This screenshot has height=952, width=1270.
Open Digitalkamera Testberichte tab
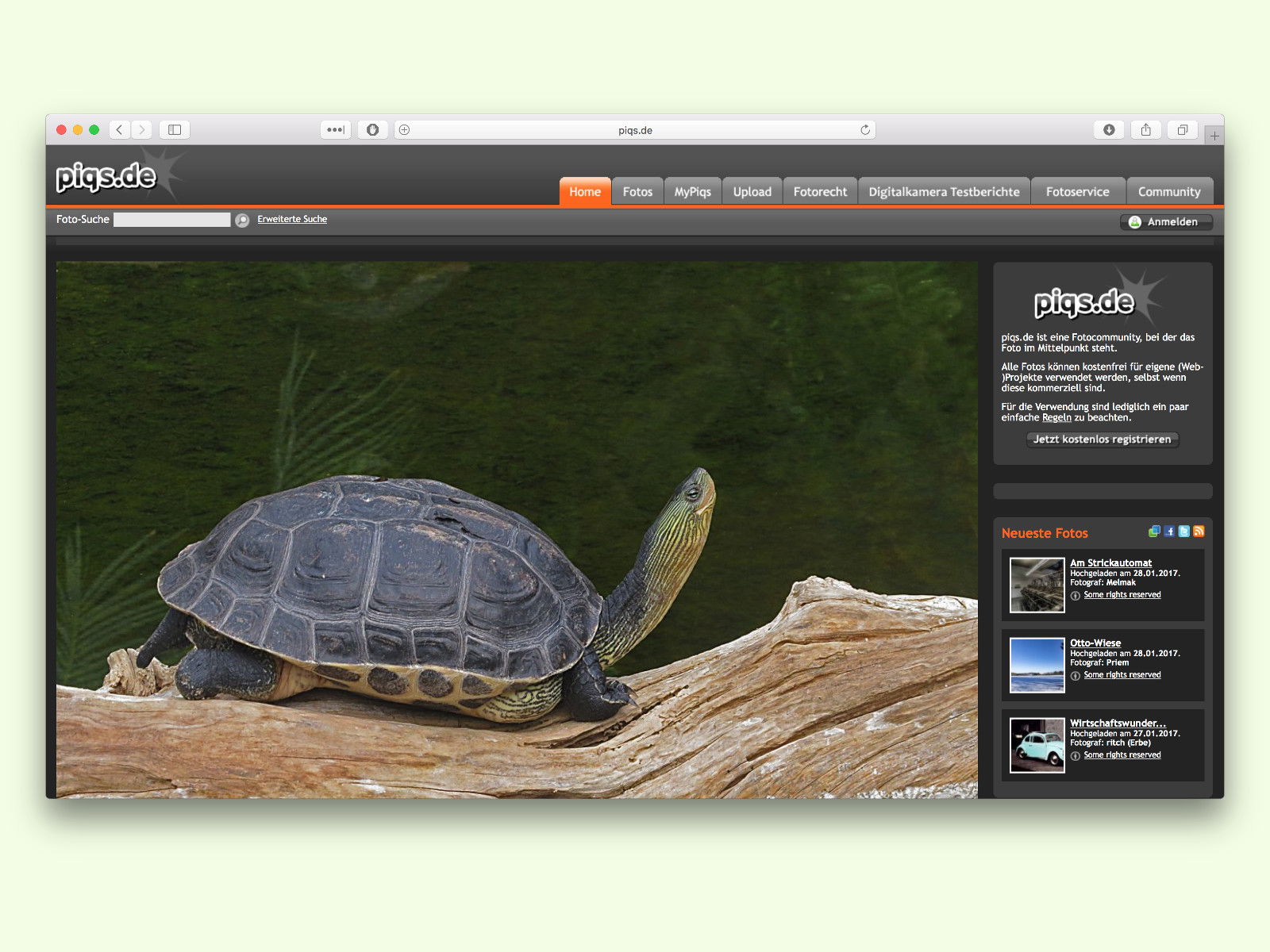coord(944,191)
